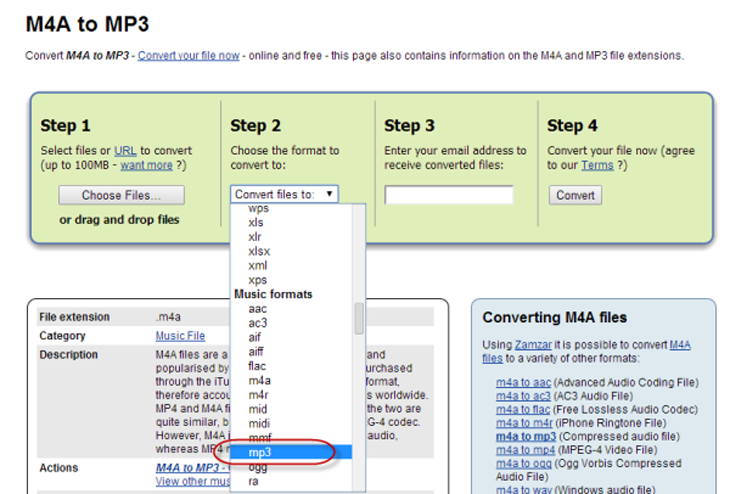This screenshot has width=730, height=494.
Task: Click the Convert button in Step 4
Action: point(575,195)
